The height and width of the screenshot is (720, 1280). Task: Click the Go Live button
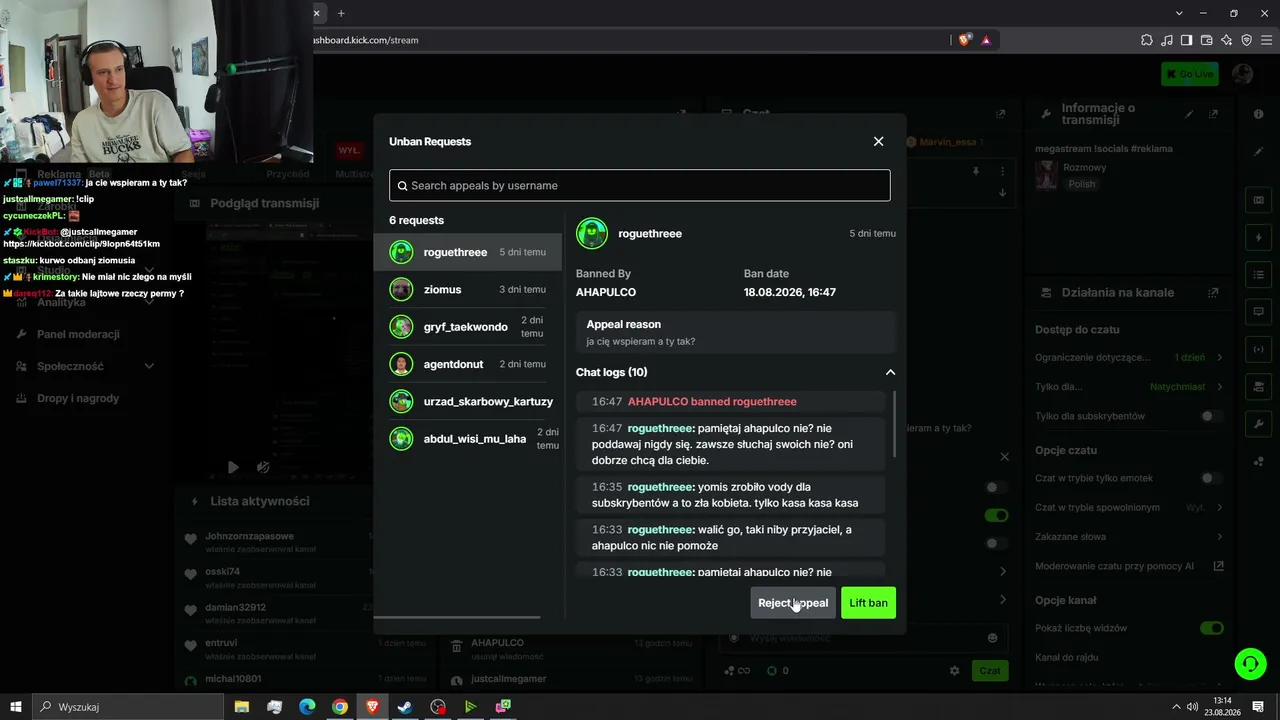1189,74
